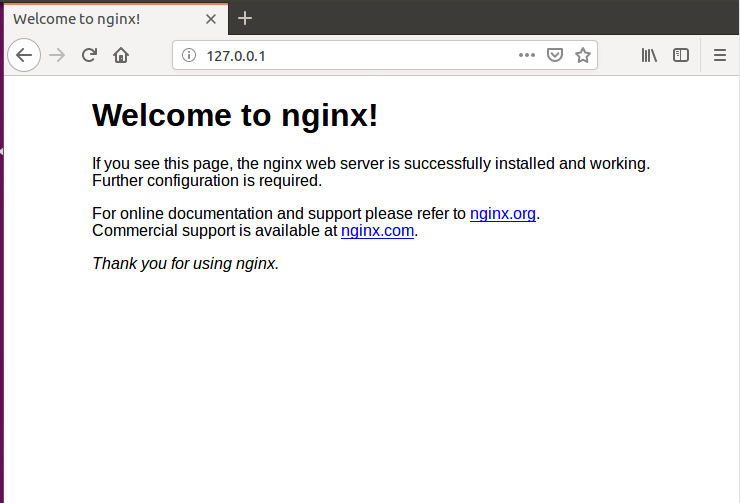Screen dimensions: 740x503
Task: Click the text 'For online documentation and support'
Action: (227, 214)
